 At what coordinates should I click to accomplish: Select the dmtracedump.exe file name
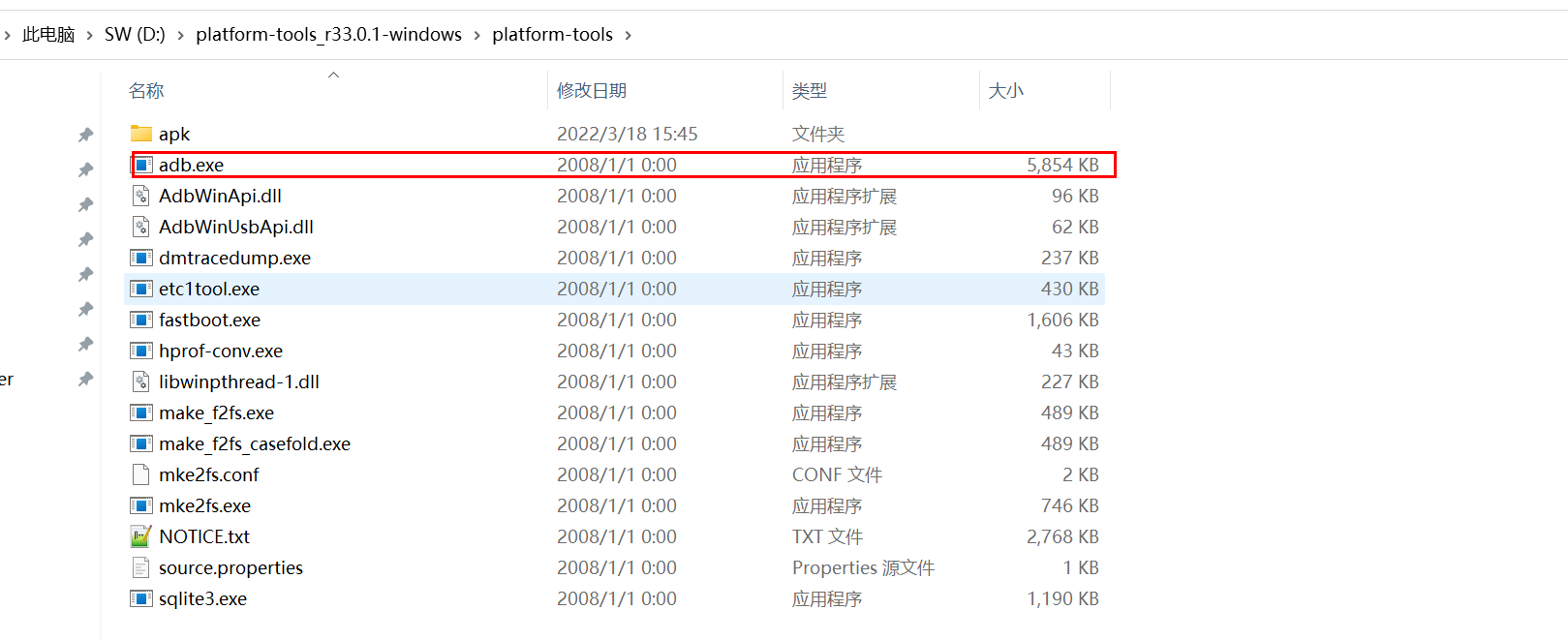click(x=234, y=258)
